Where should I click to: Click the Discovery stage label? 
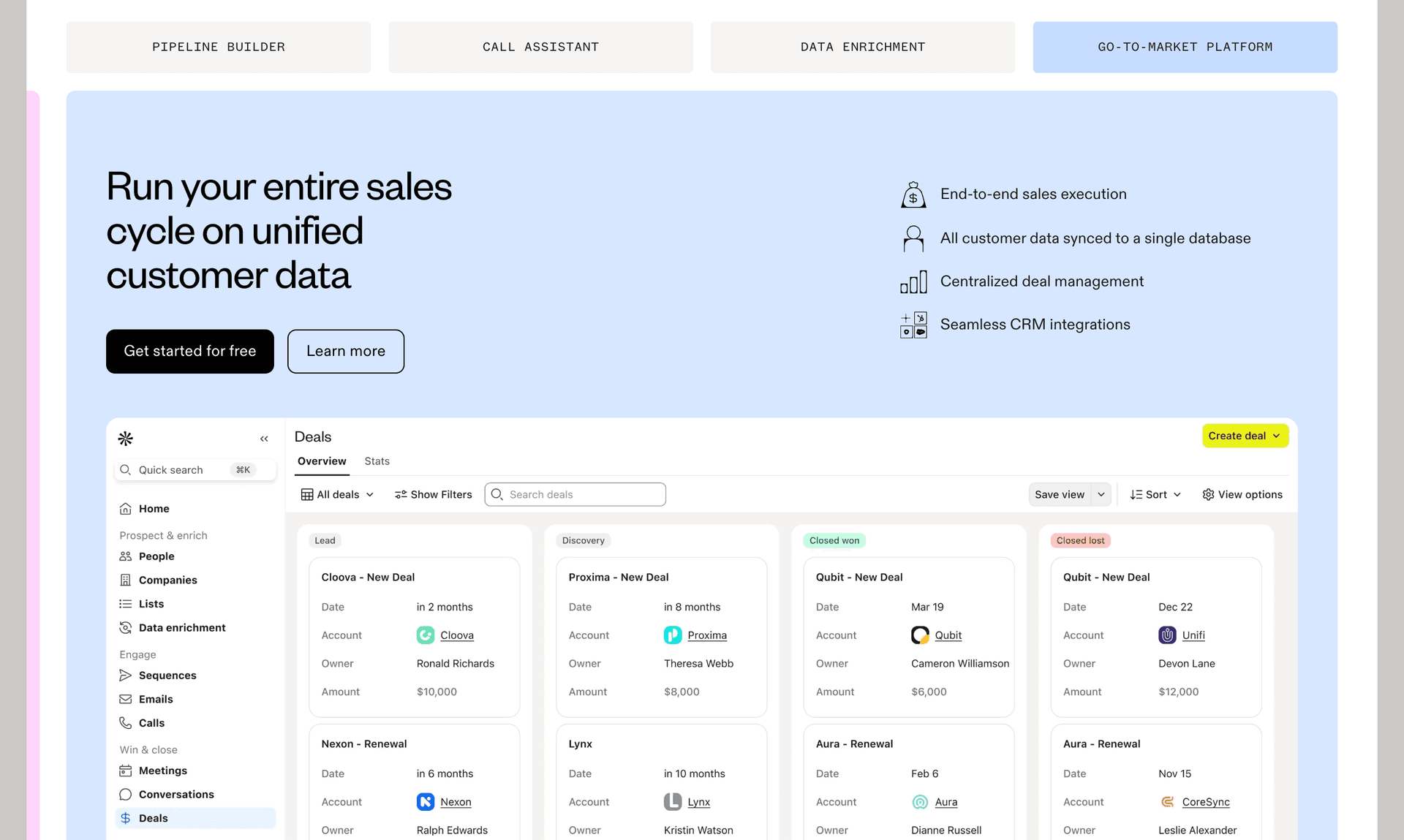[x=583, y=541]
